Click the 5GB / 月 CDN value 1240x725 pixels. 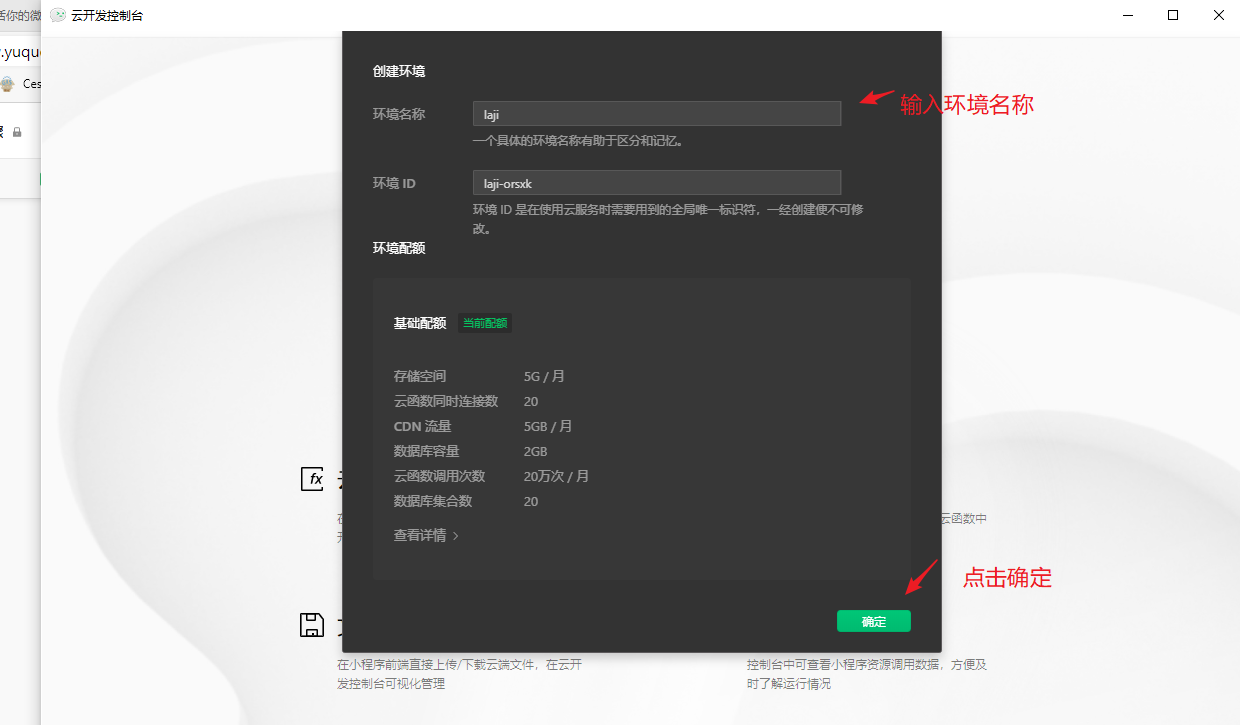point(548,426)
